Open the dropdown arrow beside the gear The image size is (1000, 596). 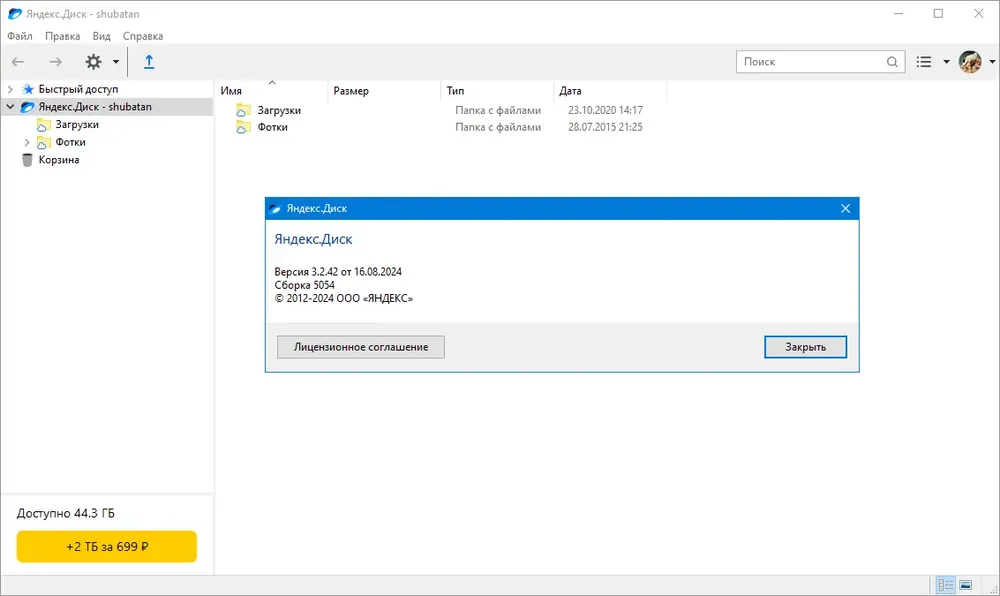point(115,62)
